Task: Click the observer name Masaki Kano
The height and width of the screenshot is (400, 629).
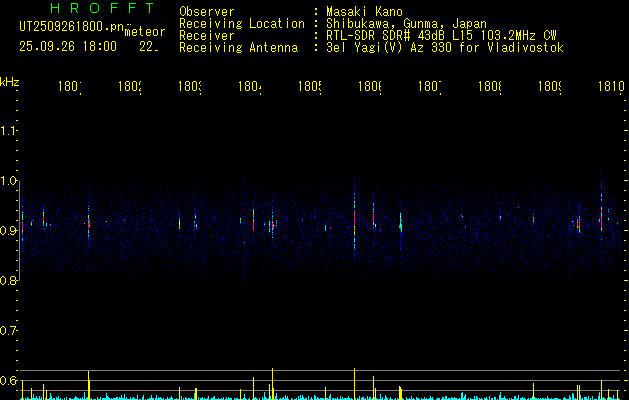Action: coord(364,11)
